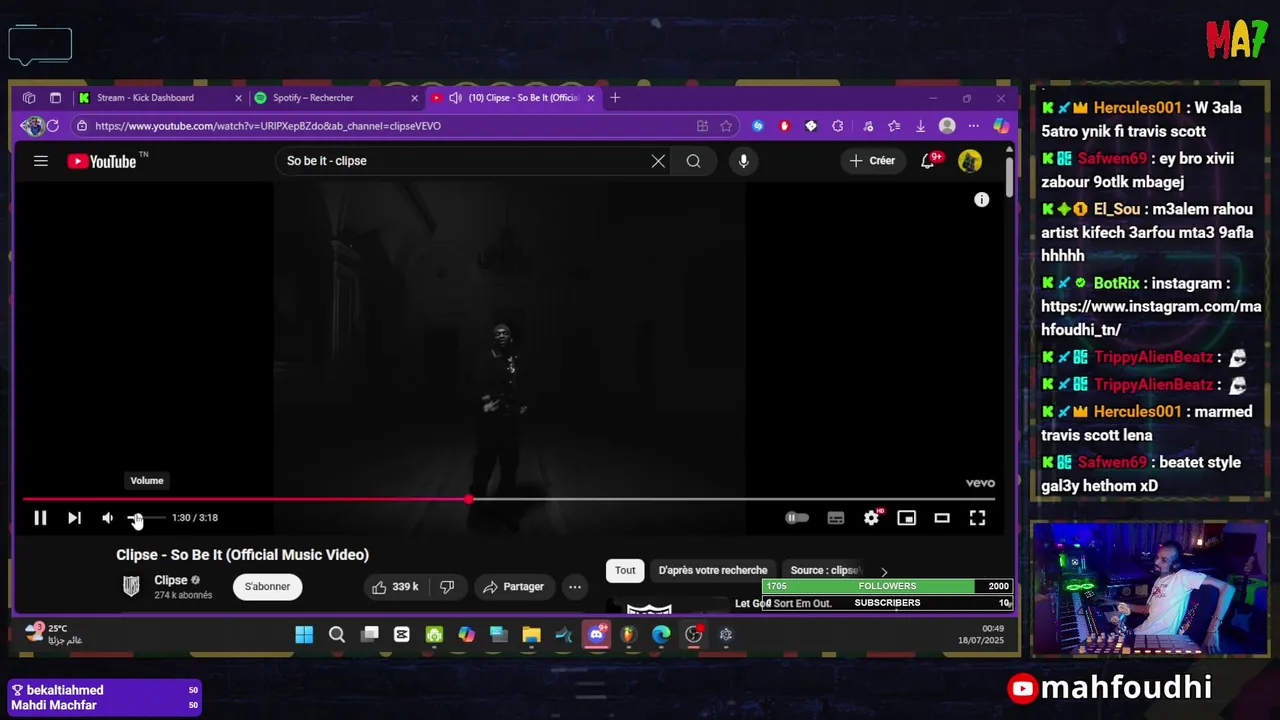
Task: Open browser downloads
Action: coord(921,126)
